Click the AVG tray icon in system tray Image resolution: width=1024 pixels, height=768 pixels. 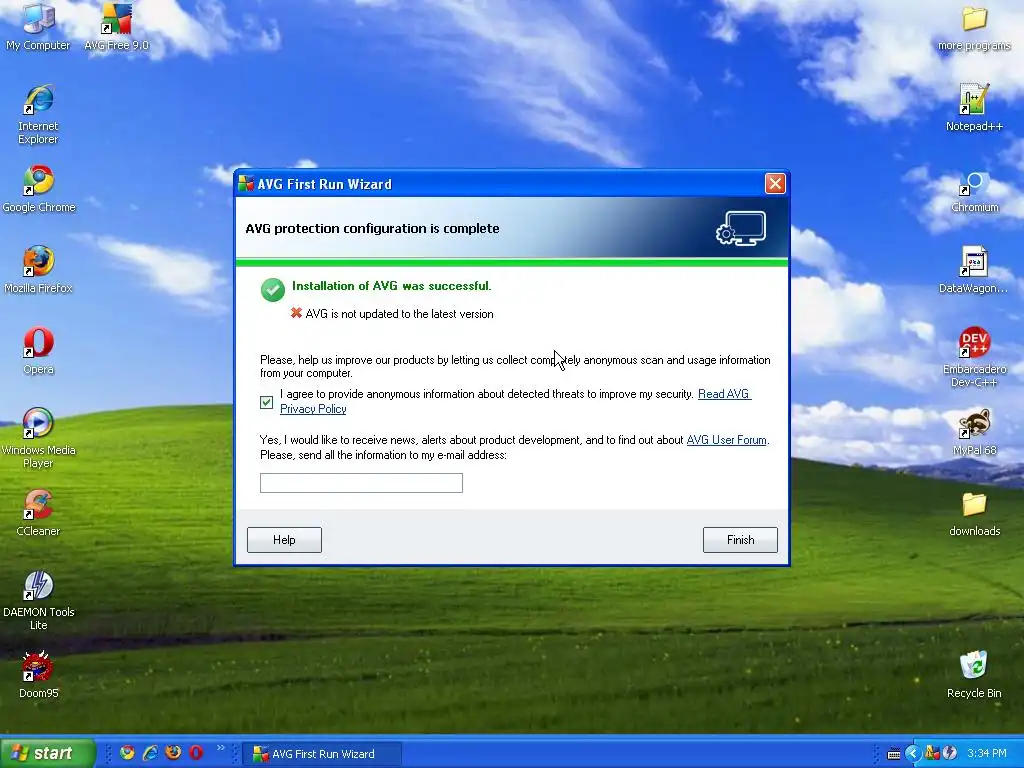(933, 754)
